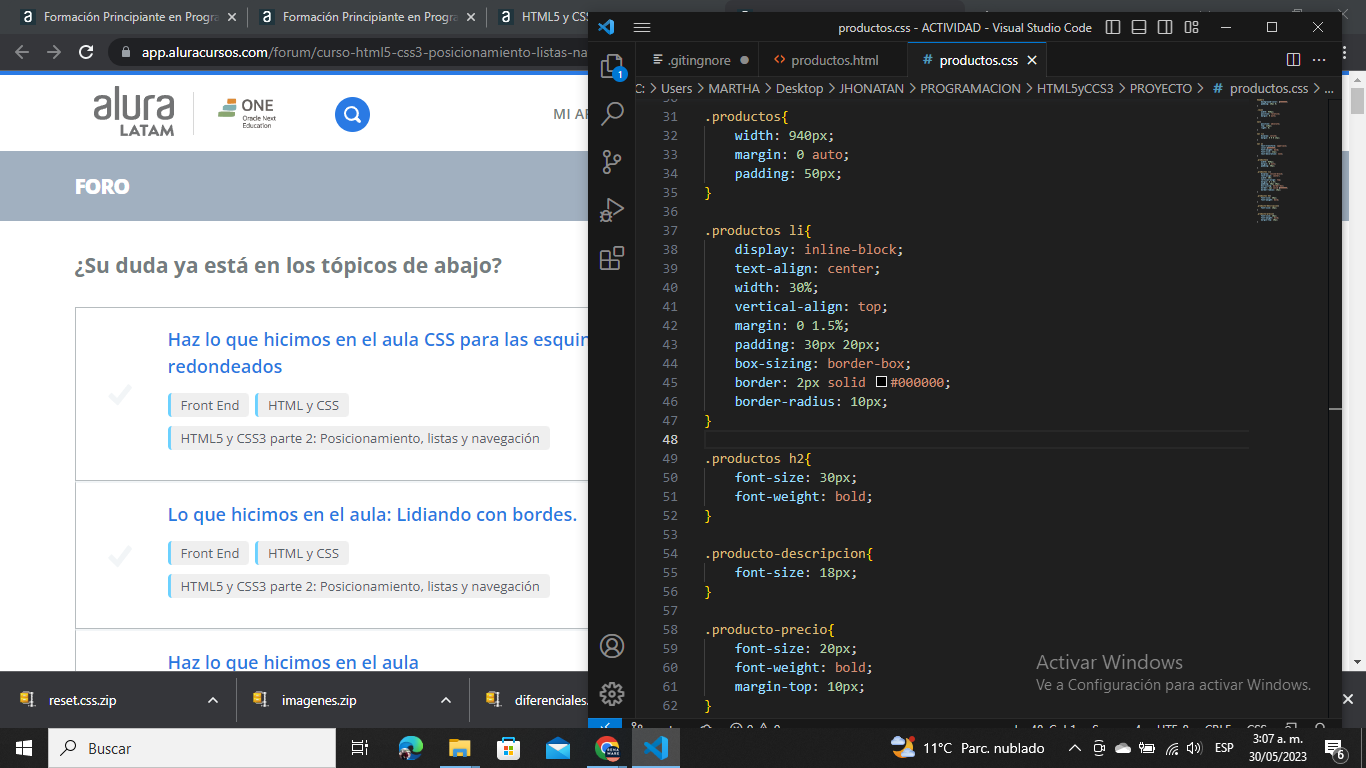The width and height of the screenshot is (1366, 768).
Task: Open the Chrome taskbar icon
Action: tap(606, 748)
